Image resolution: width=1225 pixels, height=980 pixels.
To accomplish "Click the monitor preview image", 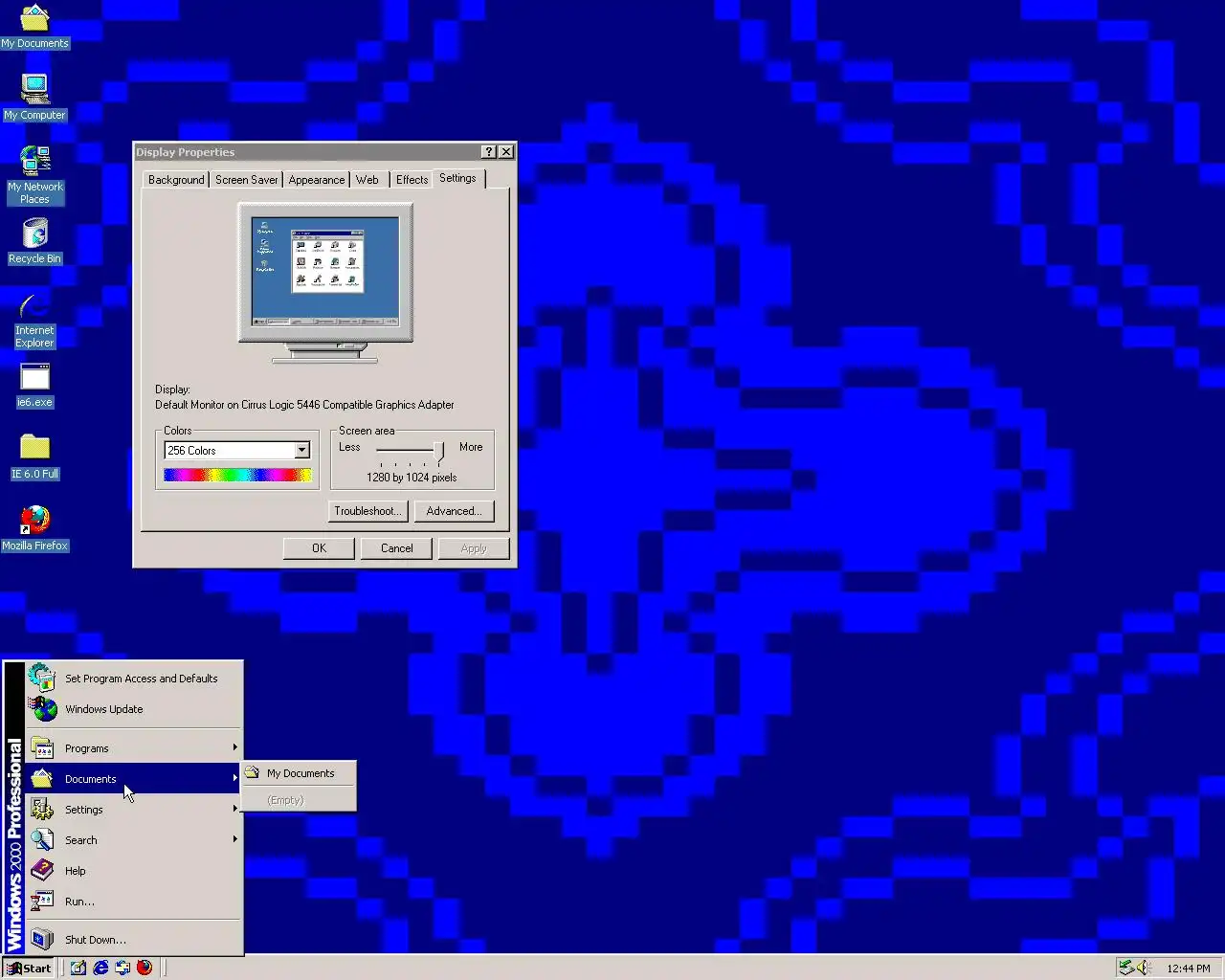I will [325, 283].
